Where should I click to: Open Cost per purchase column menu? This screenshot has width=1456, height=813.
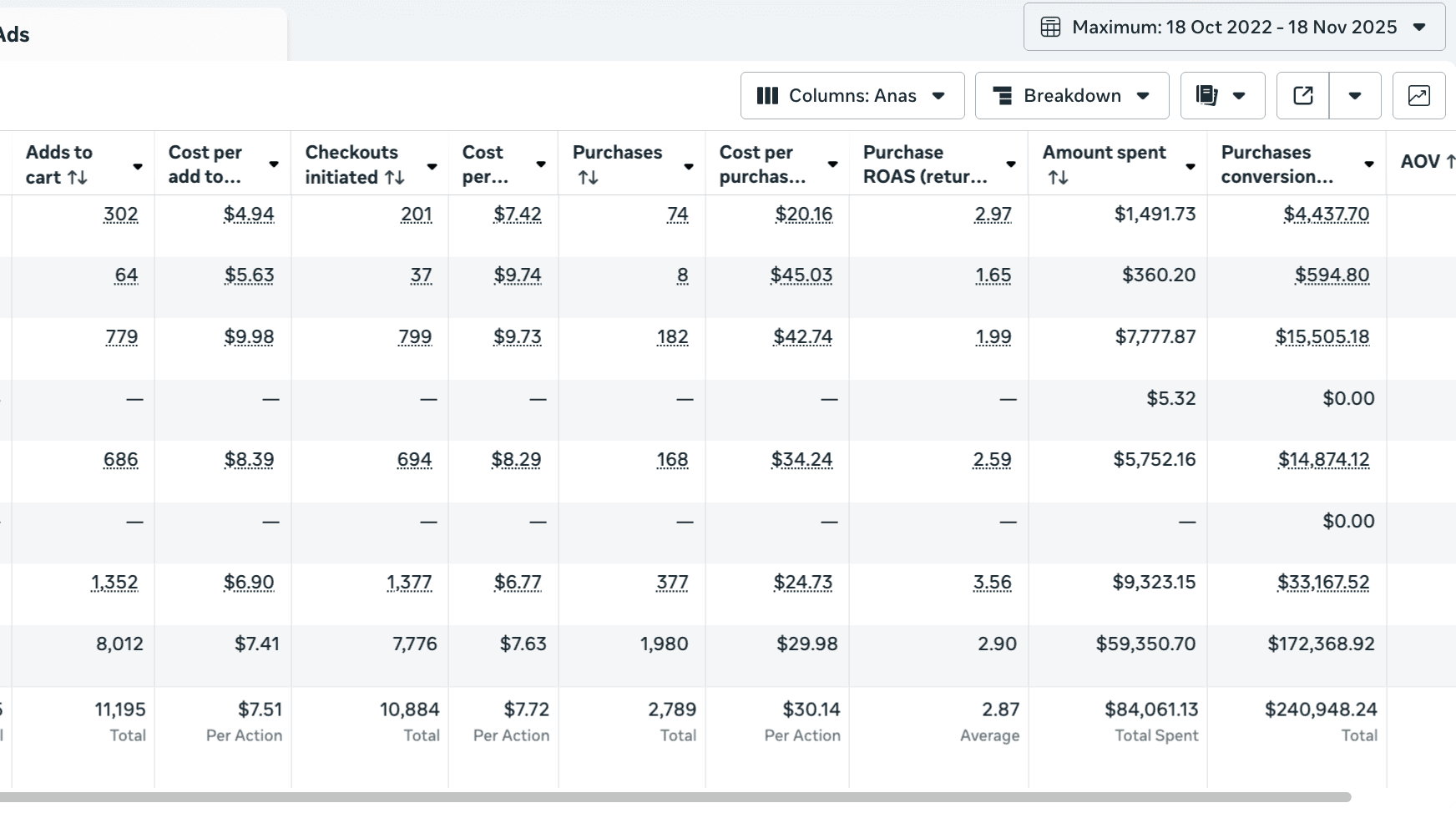click(x=832, y=164)
